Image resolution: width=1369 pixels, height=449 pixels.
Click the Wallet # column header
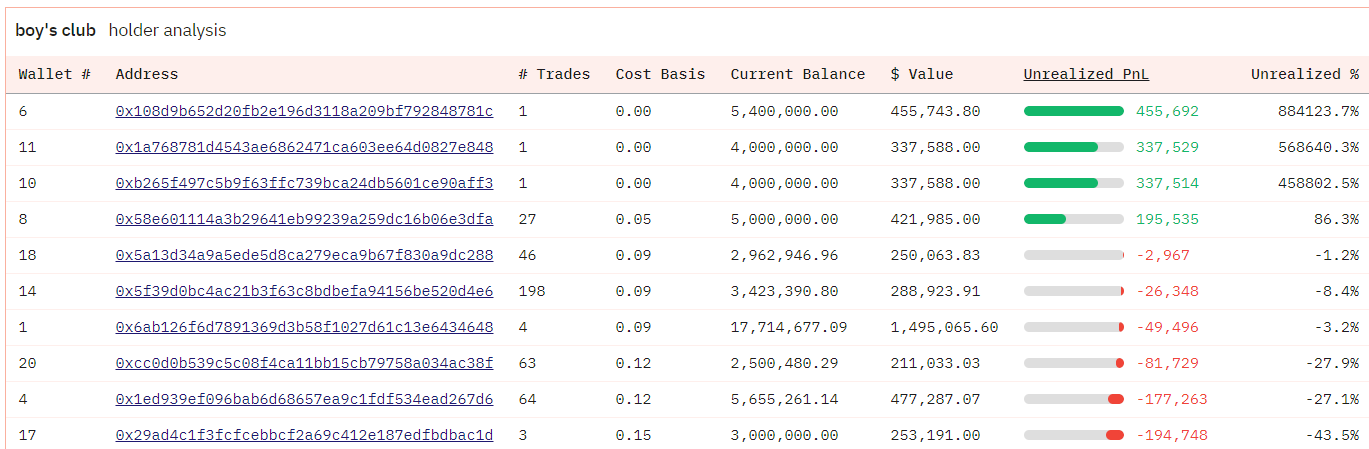tap(55, 74)
